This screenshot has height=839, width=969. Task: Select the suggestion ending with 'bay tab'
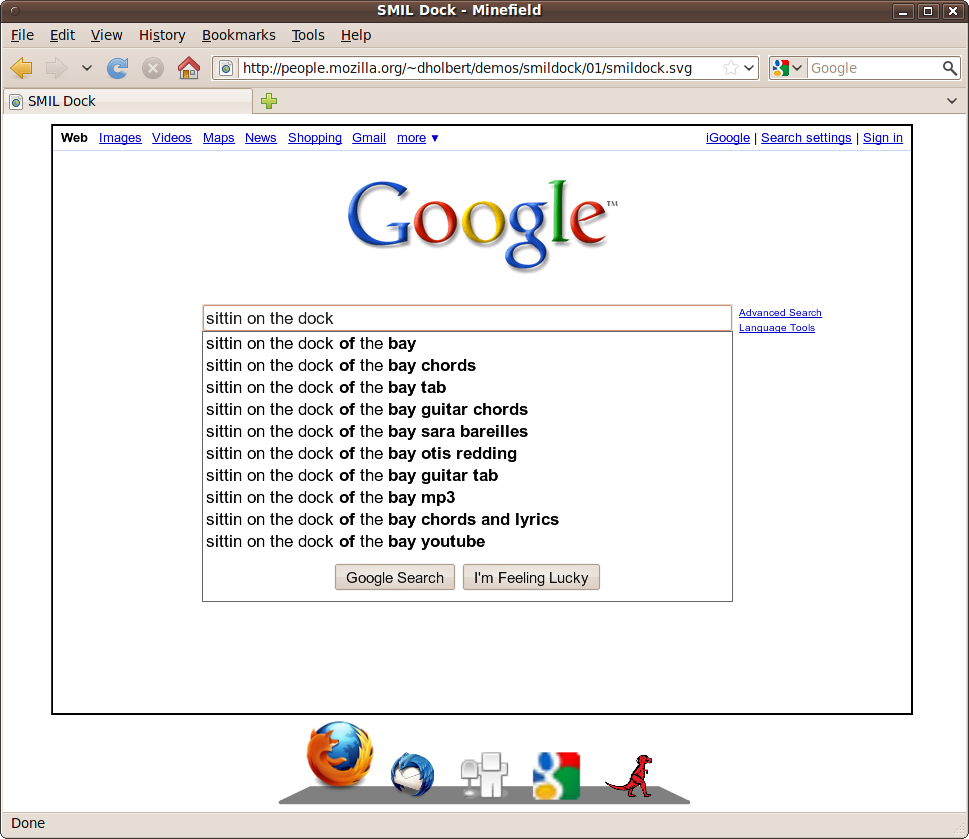coord(467,387)
